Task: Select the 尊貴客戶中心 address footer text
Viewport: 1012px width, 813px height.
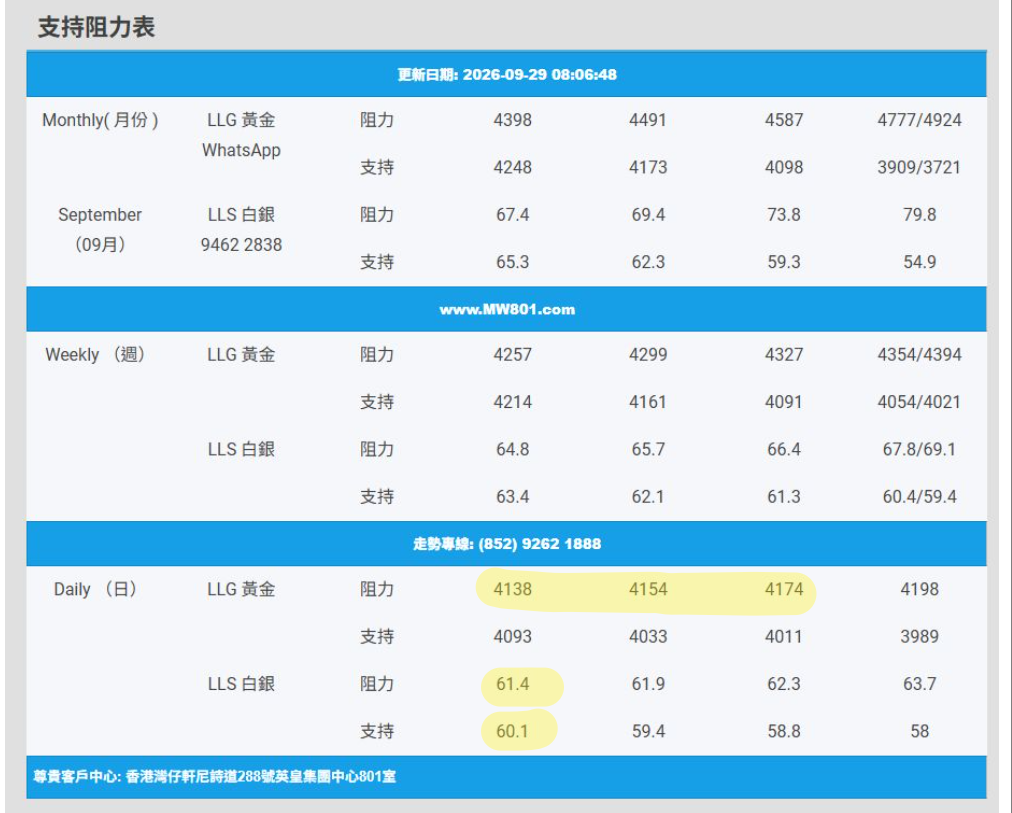Action: pos(214,776)
